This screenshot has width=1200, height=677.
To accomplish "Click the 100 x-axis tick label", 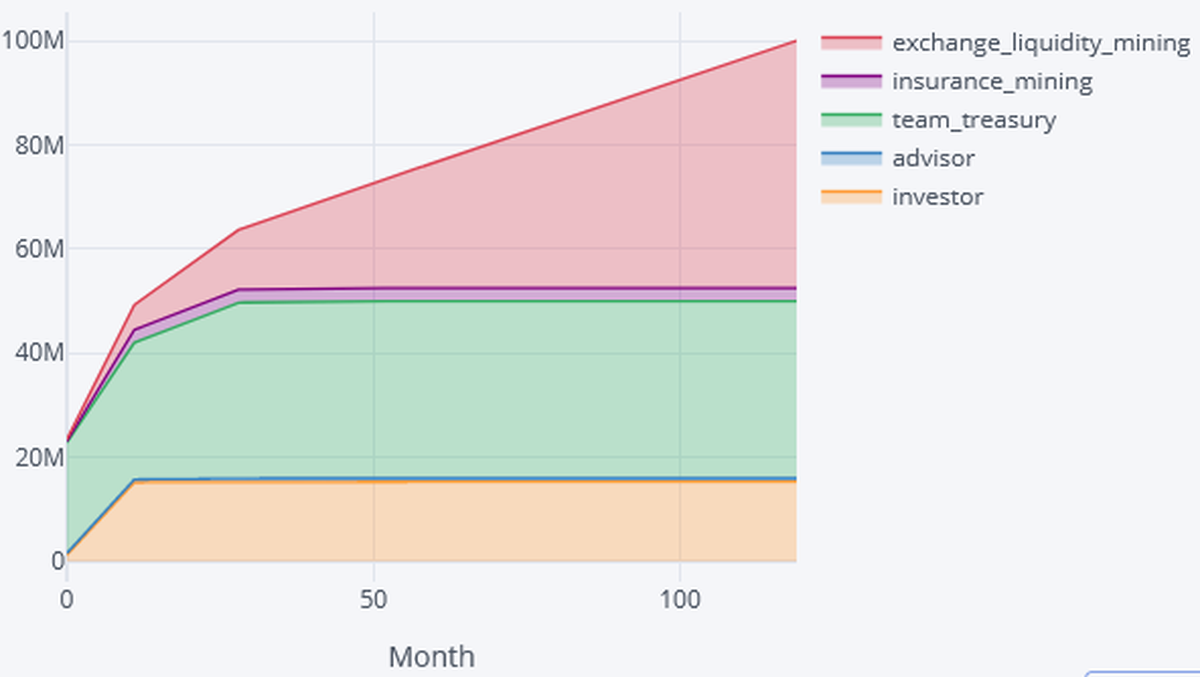I will click(680, 600).
